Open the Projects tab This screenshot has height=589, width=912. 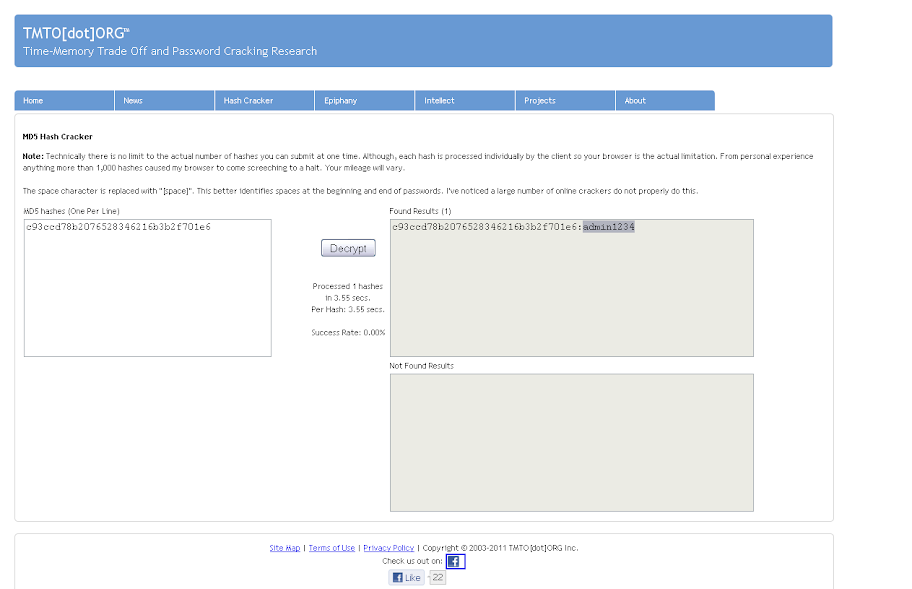tap(564, 101)
